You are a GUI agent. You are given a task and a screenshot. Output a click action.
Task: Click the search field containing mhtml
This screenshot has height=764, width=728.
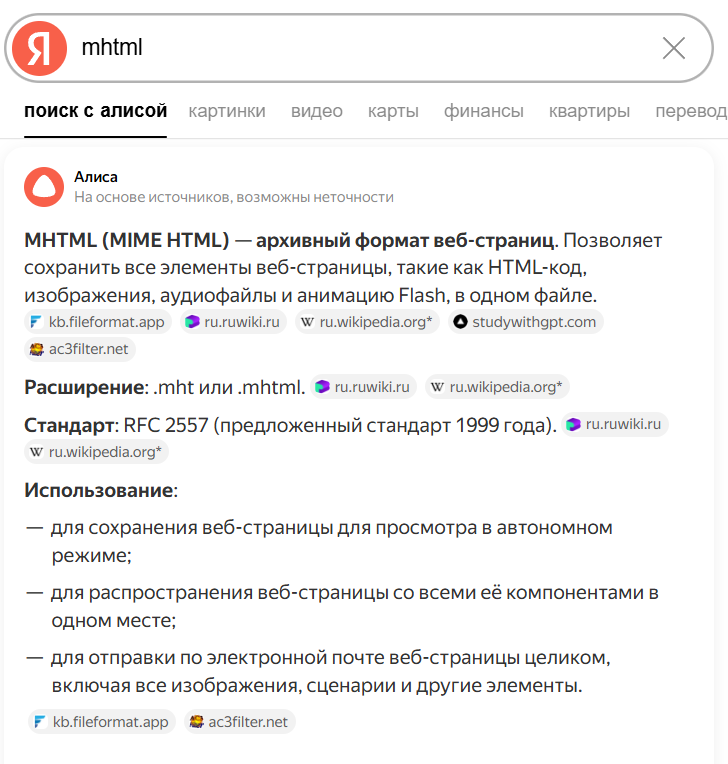360,48
